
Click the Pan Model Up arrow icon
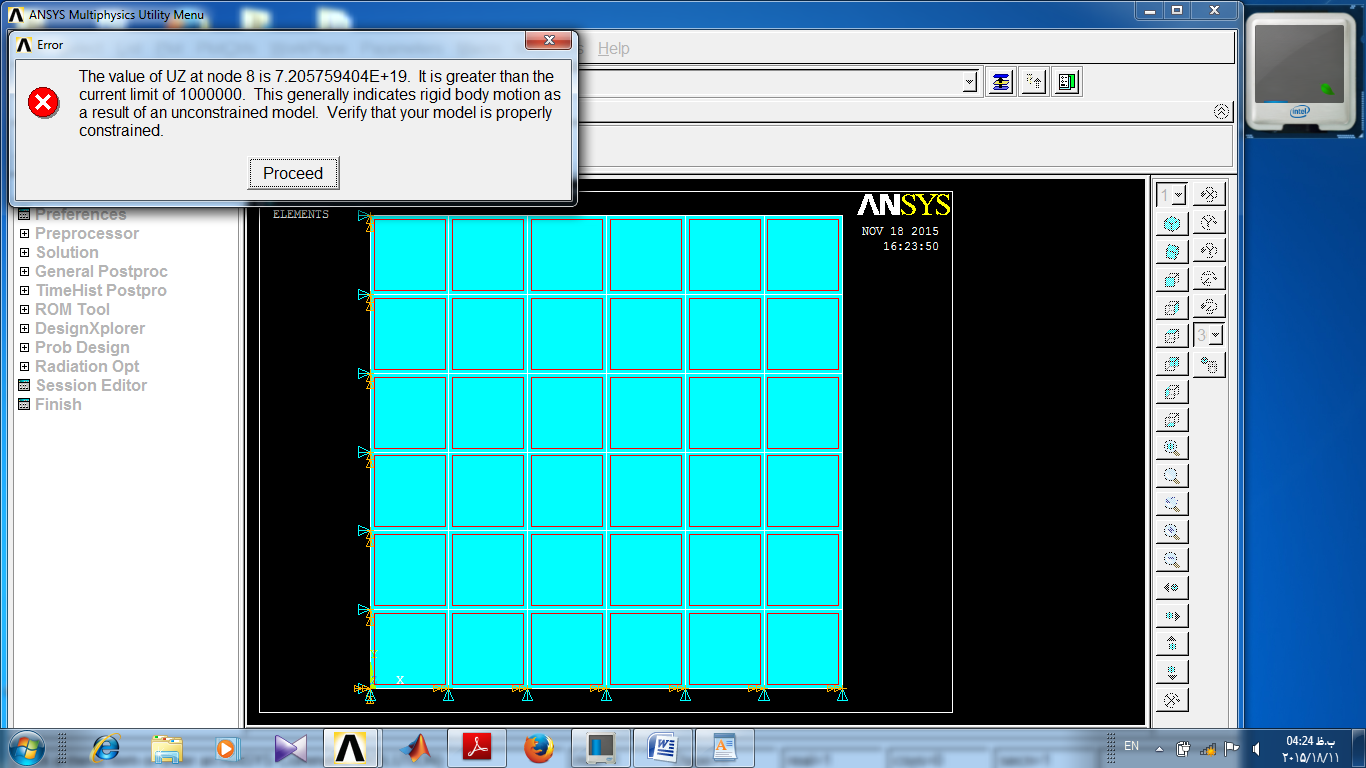pos(1172,644)
